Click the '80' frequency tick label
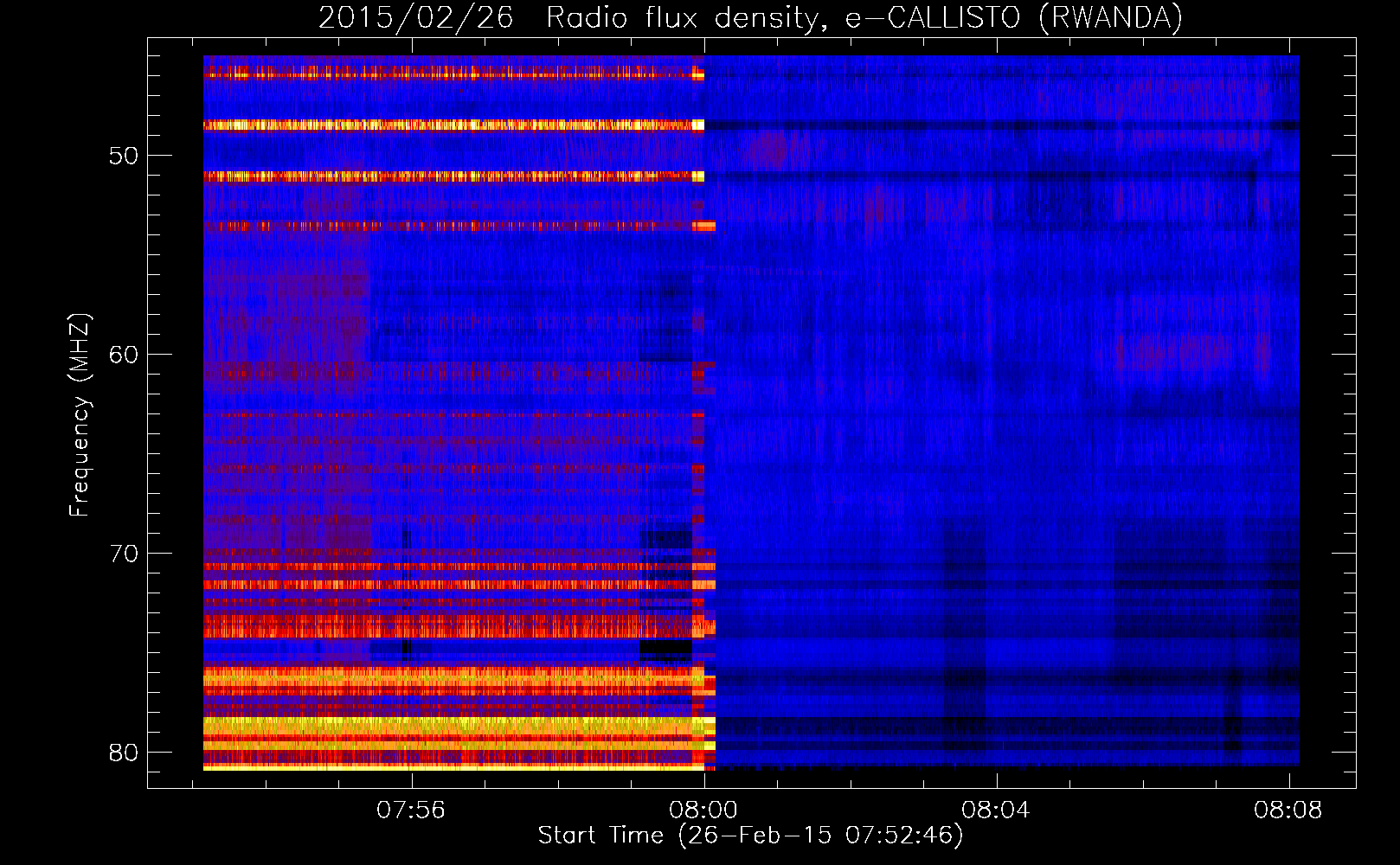The height and width of the screenshot is (865, 1400). pos(124,753)
